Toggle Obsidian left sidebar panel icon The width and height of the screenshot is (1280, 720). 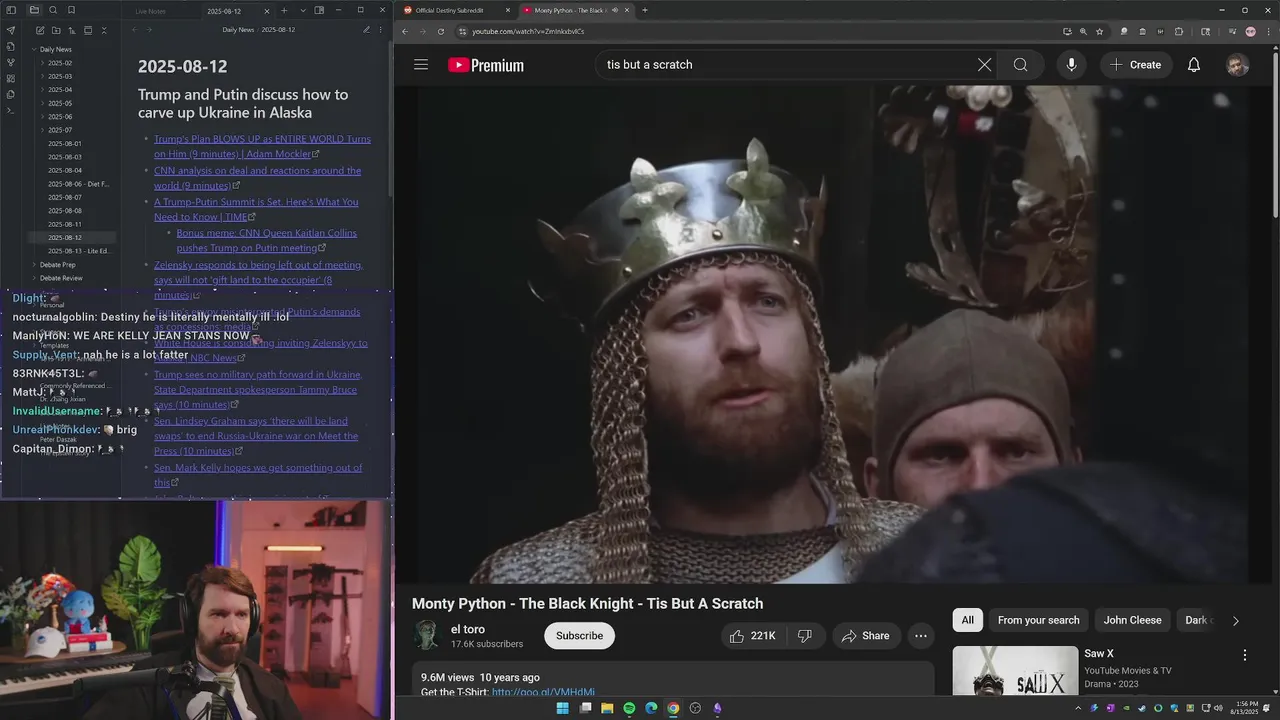[11, 10]
